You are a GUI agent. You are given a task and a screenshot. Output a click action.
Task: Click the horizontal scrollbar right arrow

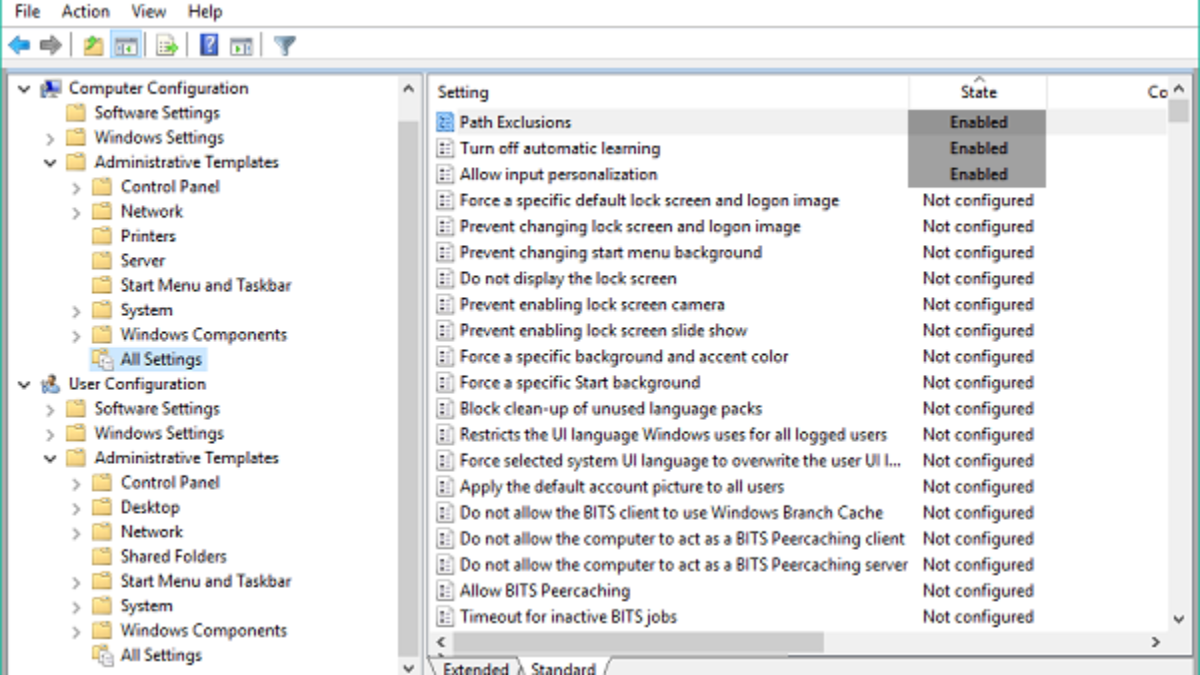(x=1155, y=642)
